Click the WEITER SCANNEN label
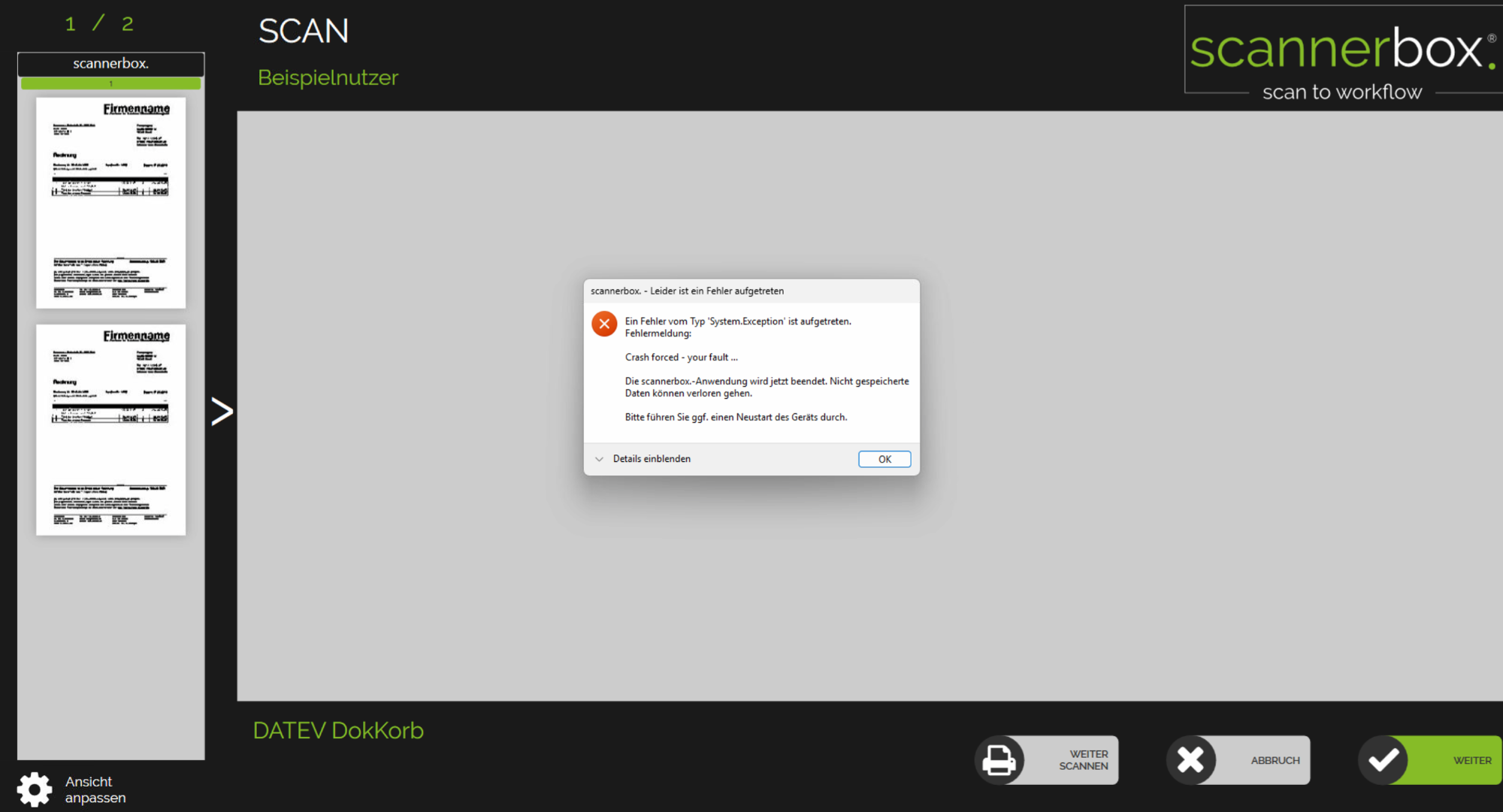 (1083, 760)
